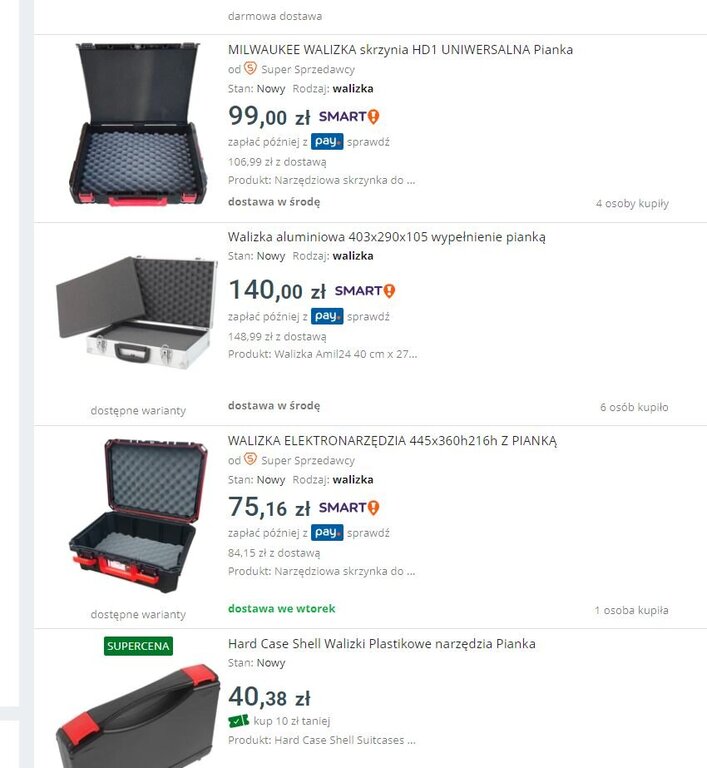
Task: Open the Walizka aluminiowa 403x290x105 listing
Action: pos(387,237)
